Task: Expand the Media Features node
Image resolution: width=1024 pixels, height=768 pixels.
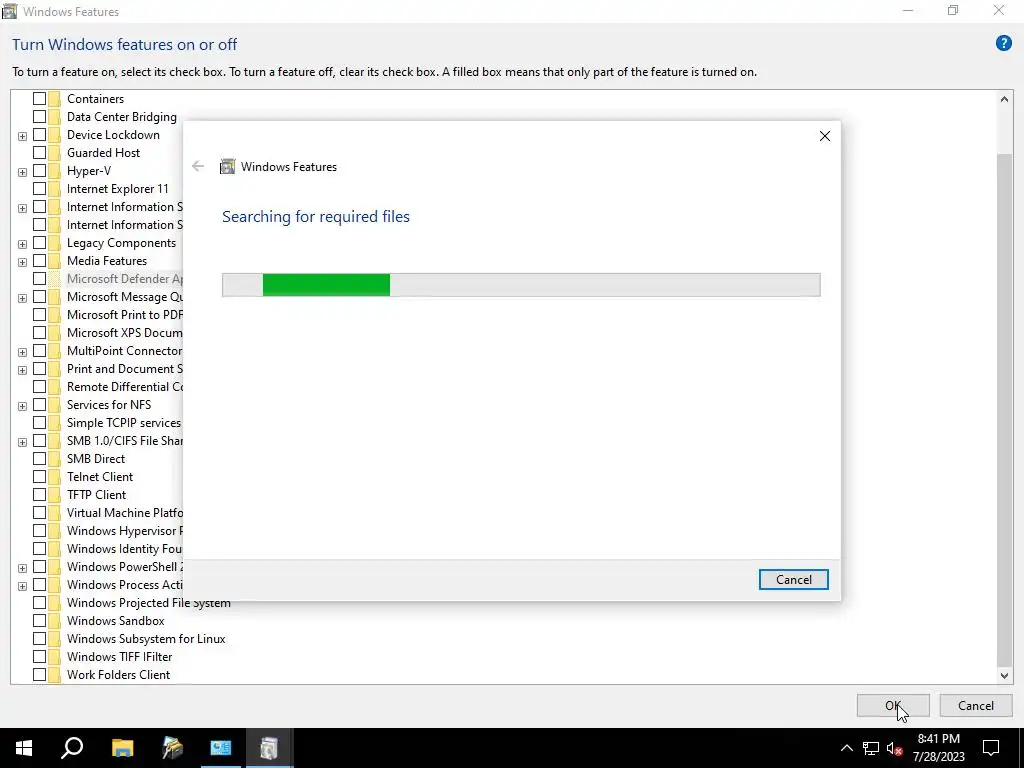Action: 22,262
